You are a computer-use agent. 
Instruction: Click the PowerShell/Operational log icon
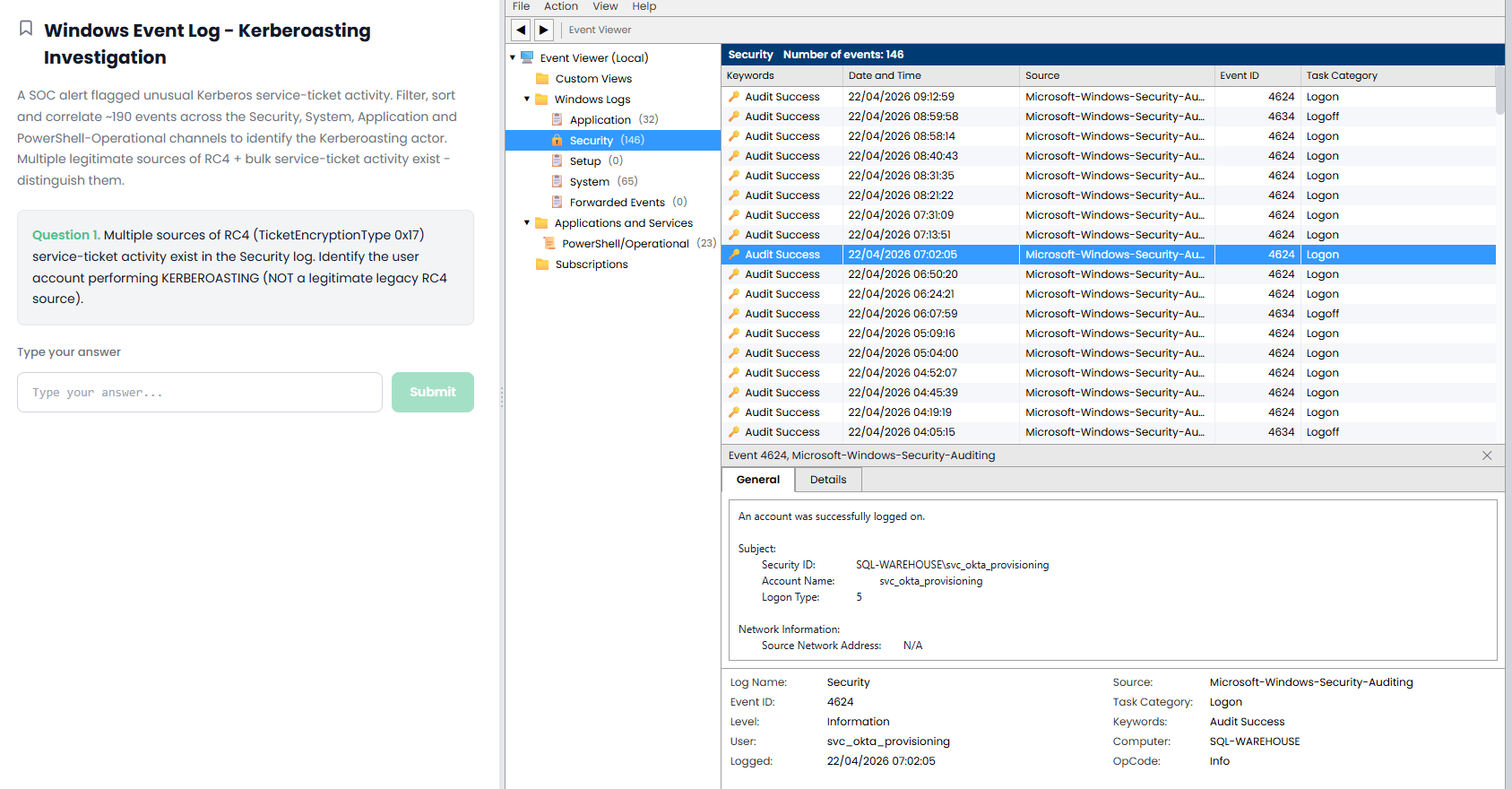549,243
